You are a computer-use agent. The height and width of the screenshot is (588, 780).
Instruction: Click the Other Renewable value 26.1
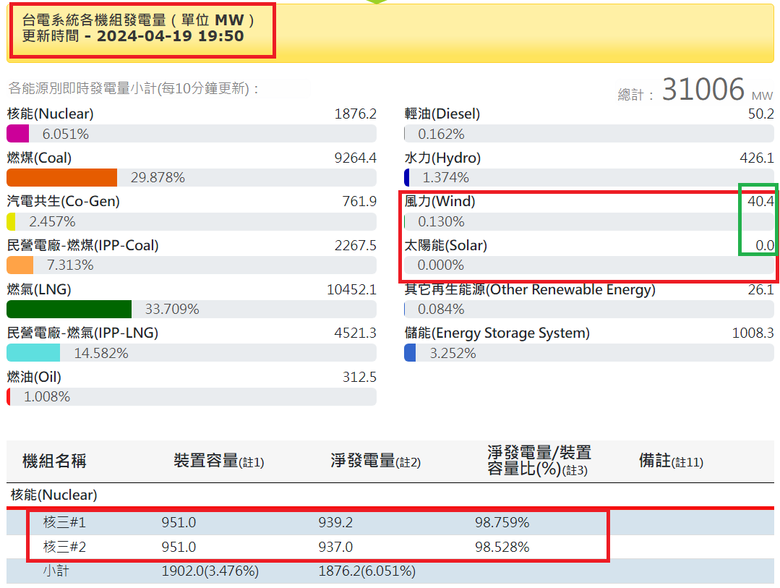coord(761,289)
